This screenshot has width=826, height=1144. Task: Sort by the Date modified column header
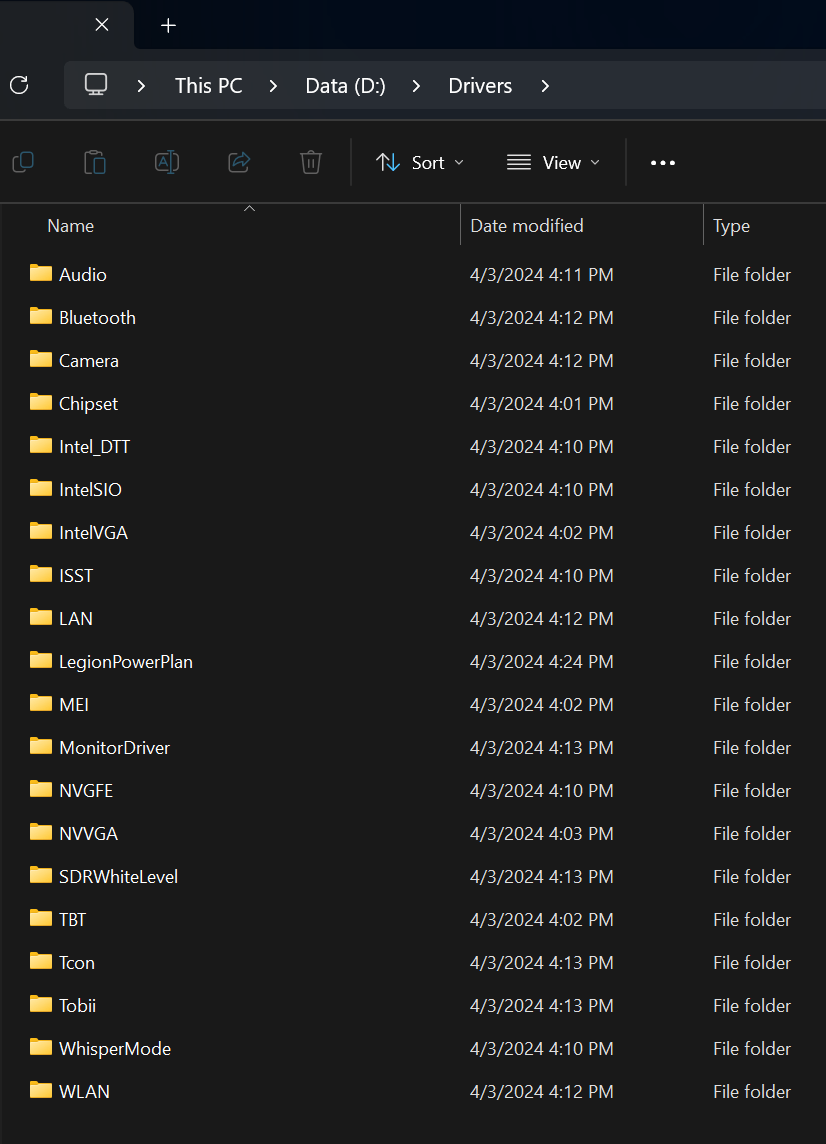(x=527, y=226)
